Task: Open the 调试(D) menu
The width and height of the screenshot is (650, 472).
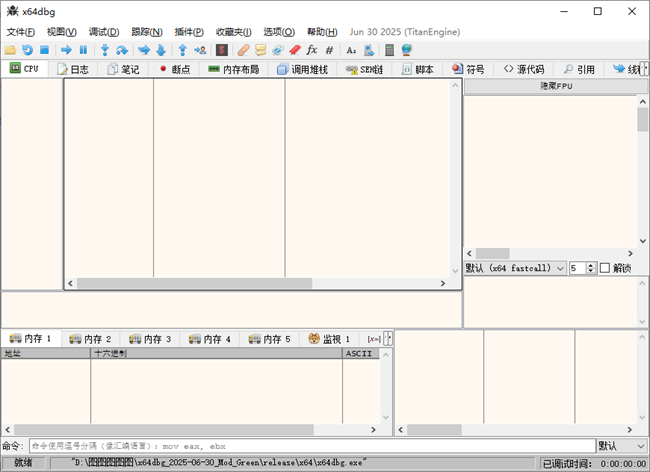Action: (x=103, y=32)
